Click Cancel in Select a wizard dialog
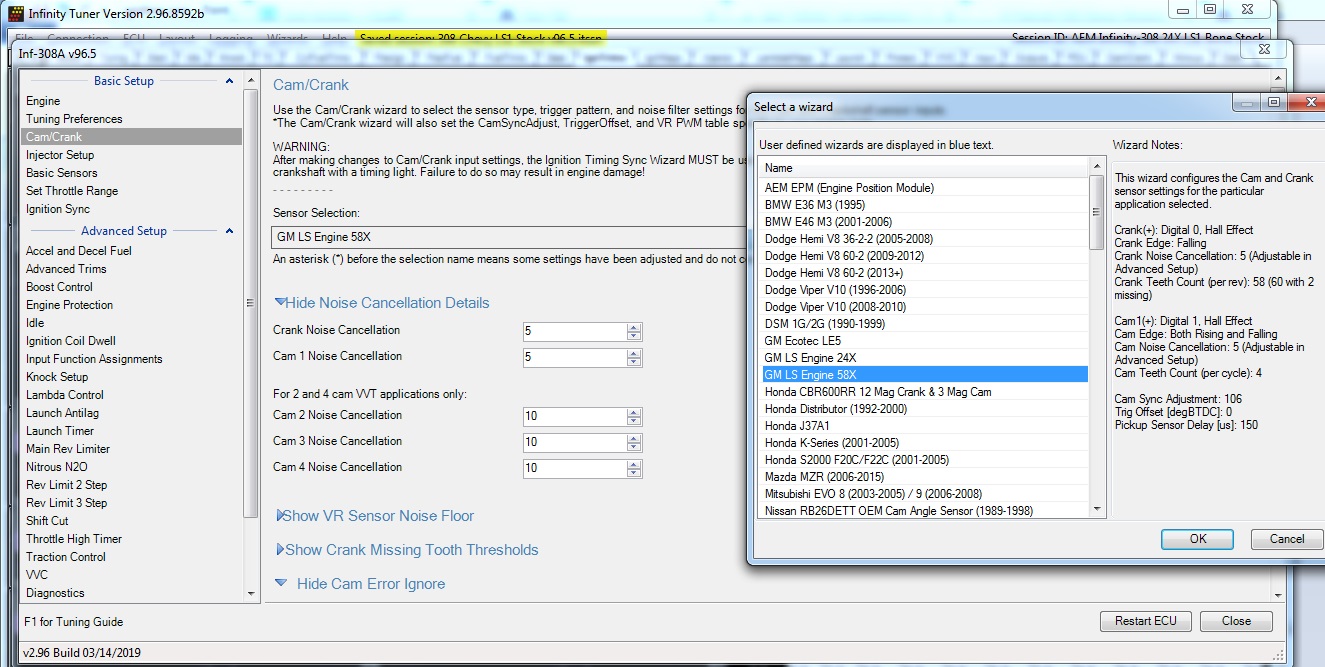This screenshot has width=1325, height=667. coord(1286,539)
